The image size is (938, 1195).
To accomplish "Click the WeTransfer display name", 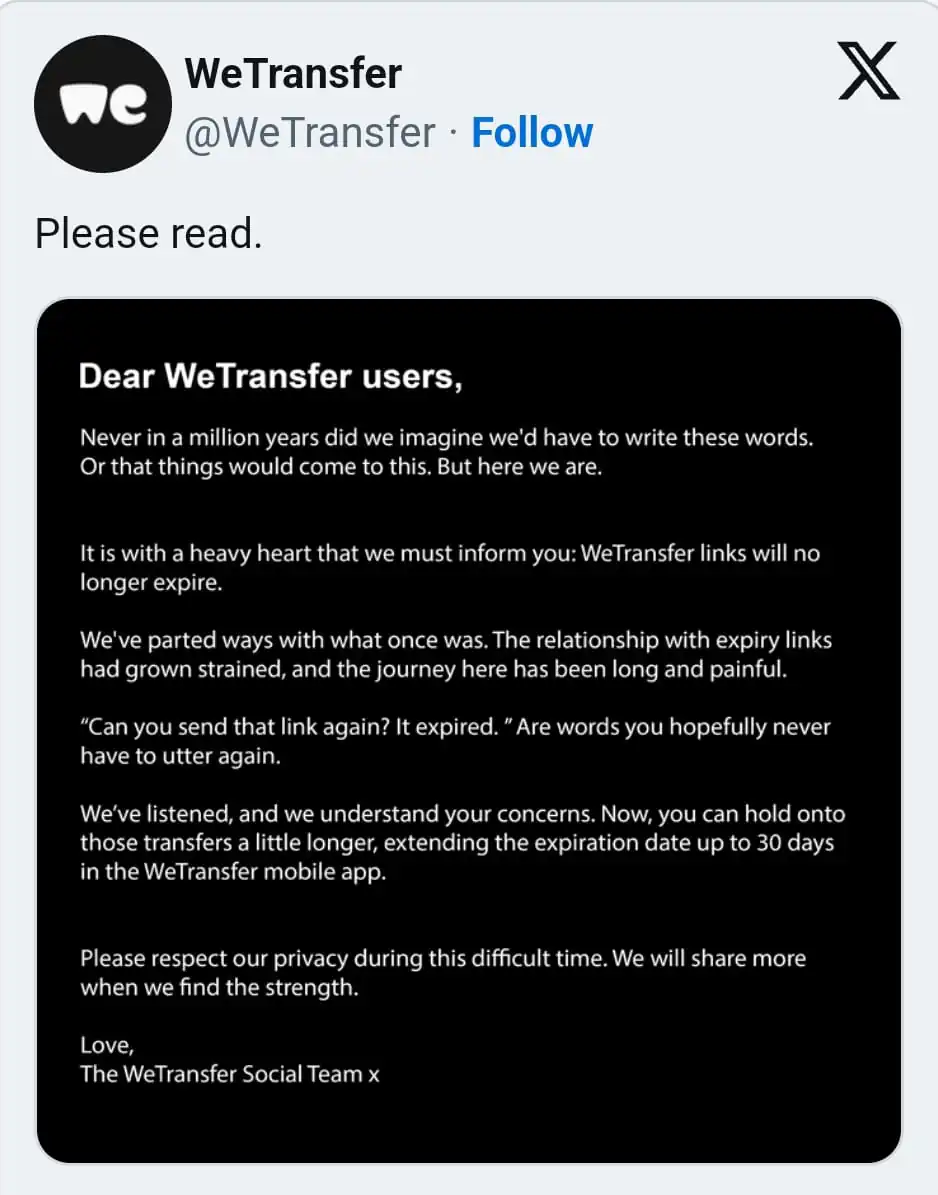I will [293, 74].
